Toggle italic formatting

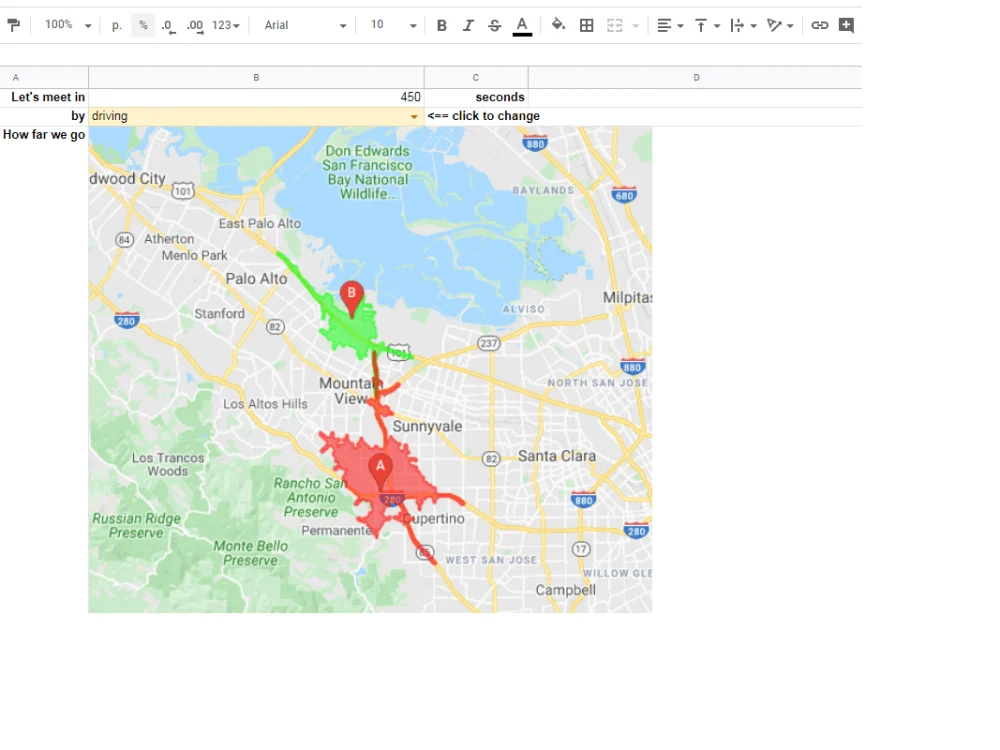468,25
